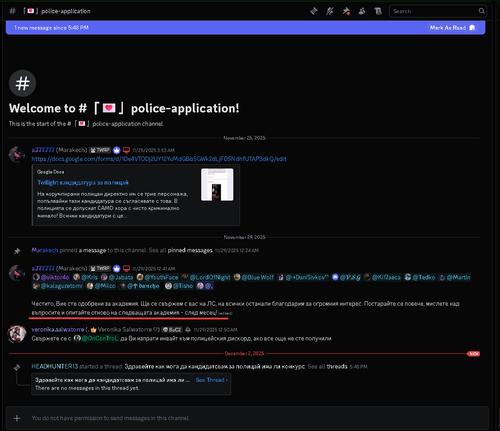
Task: Click the plus attachment icon in message bar
Action: [x=17, y=418]
